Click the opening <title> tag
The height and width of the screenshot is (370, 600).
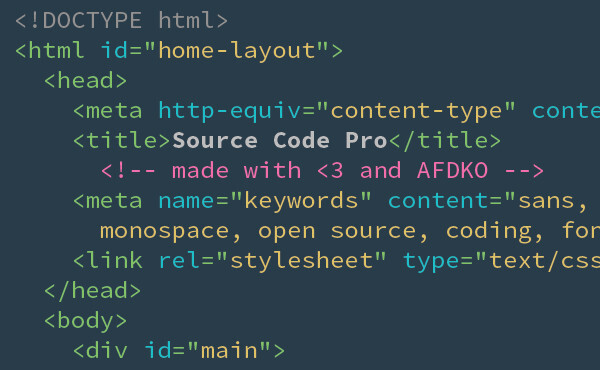(122, 140)
